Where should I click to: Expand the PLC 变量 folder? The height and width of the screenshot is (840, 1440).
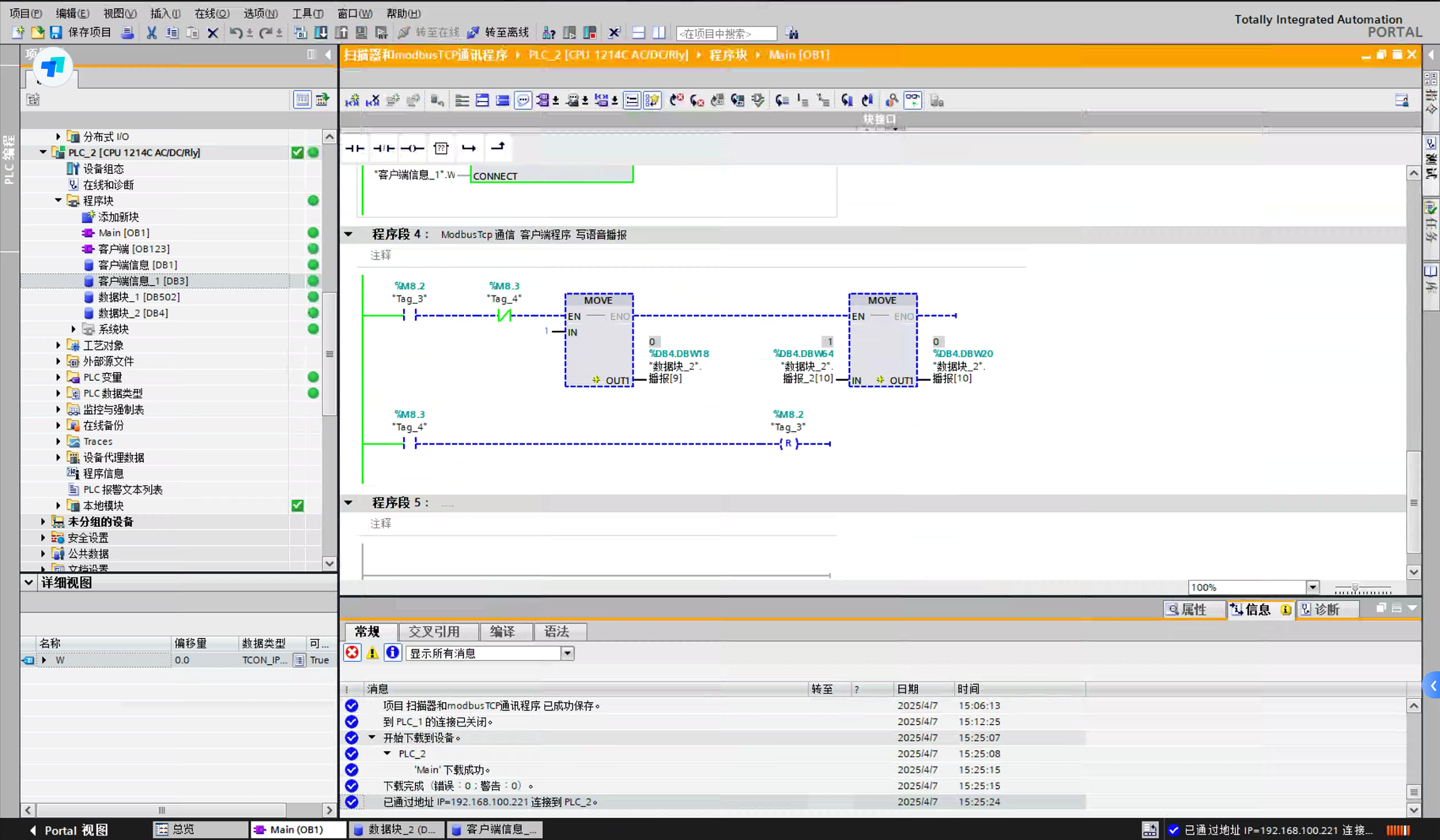(x=58, y=377)
